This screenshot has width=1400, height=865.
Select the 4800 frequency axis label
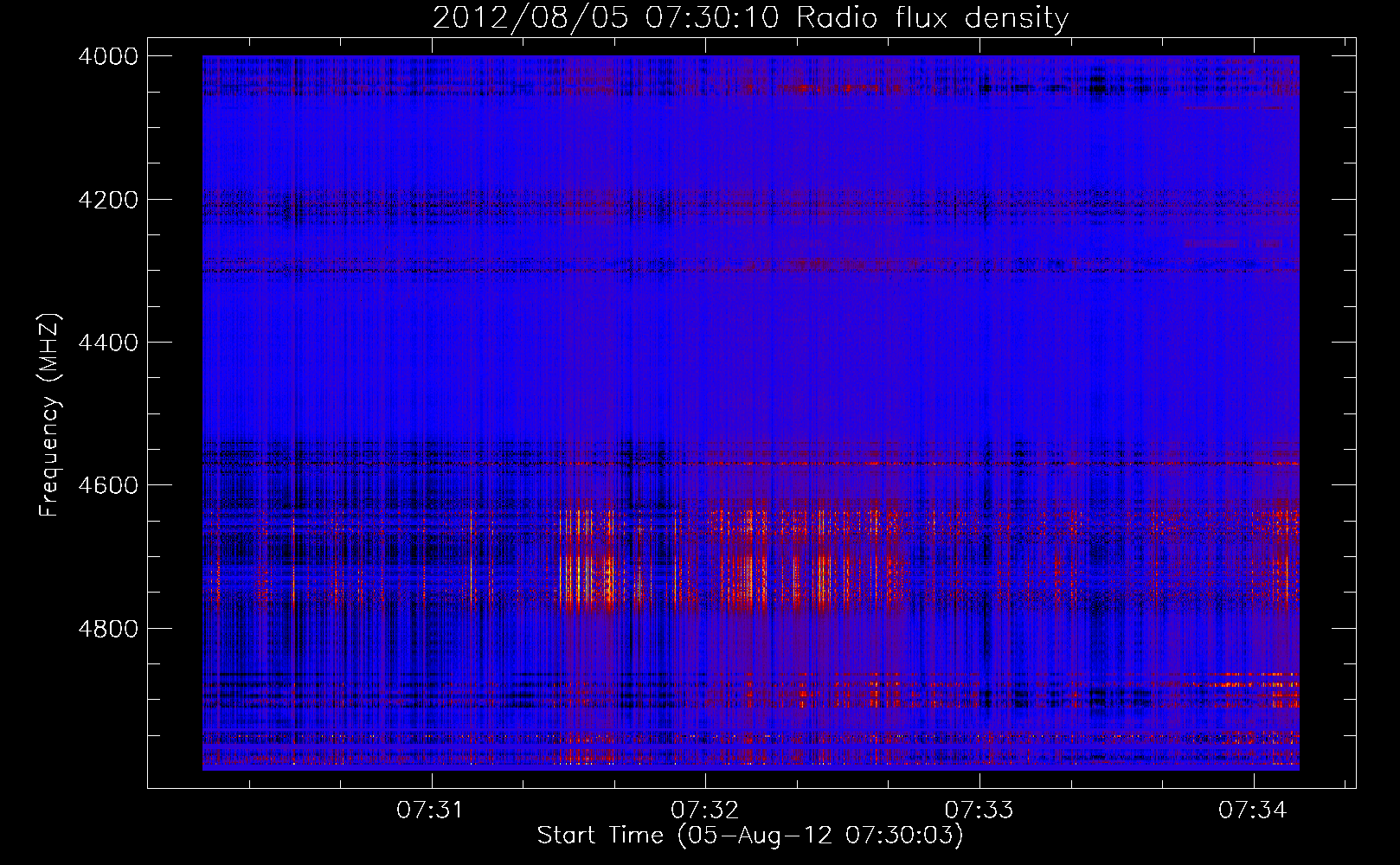(x=108, y=629)
